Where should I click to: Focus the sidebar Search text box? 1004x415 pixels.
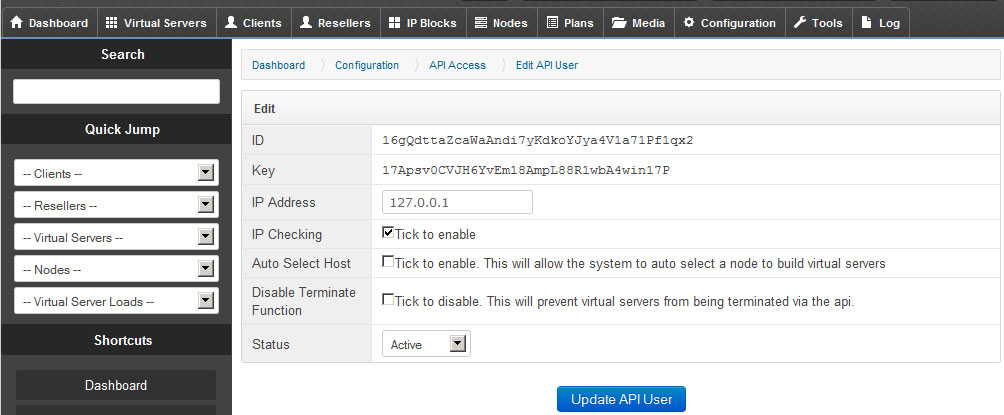click(x=116, y=91)
